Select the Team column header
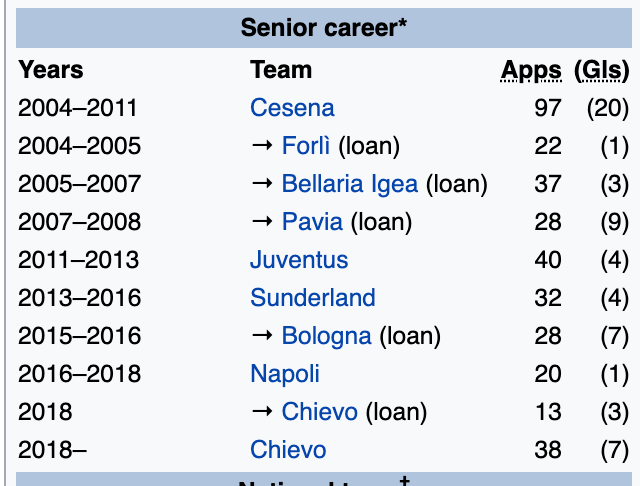640x486 pixels. [x=281, y=70]
